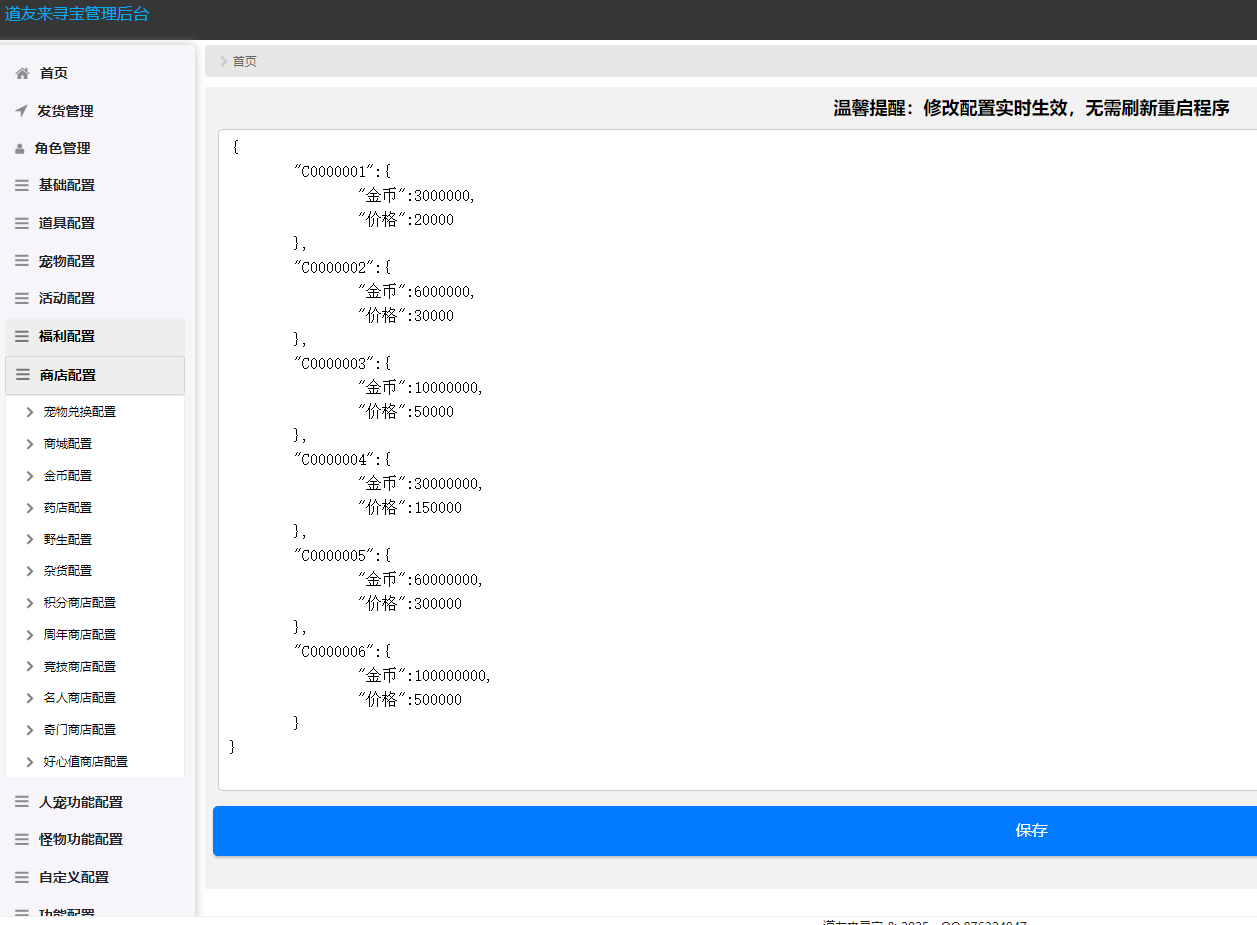
Task: Click the list icon beside 怪物功能配置
Action: (22, 839)
